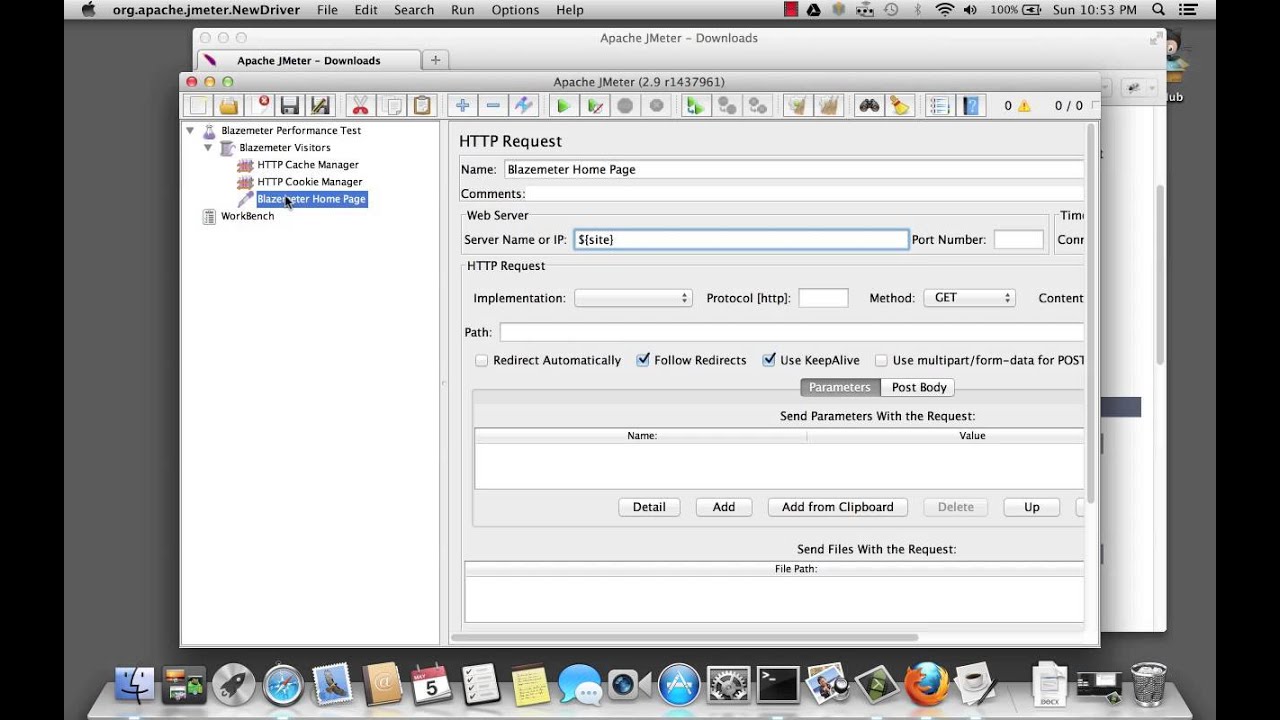Collapse the Blazemeter Performance Test node

click(x=190, y=130)
